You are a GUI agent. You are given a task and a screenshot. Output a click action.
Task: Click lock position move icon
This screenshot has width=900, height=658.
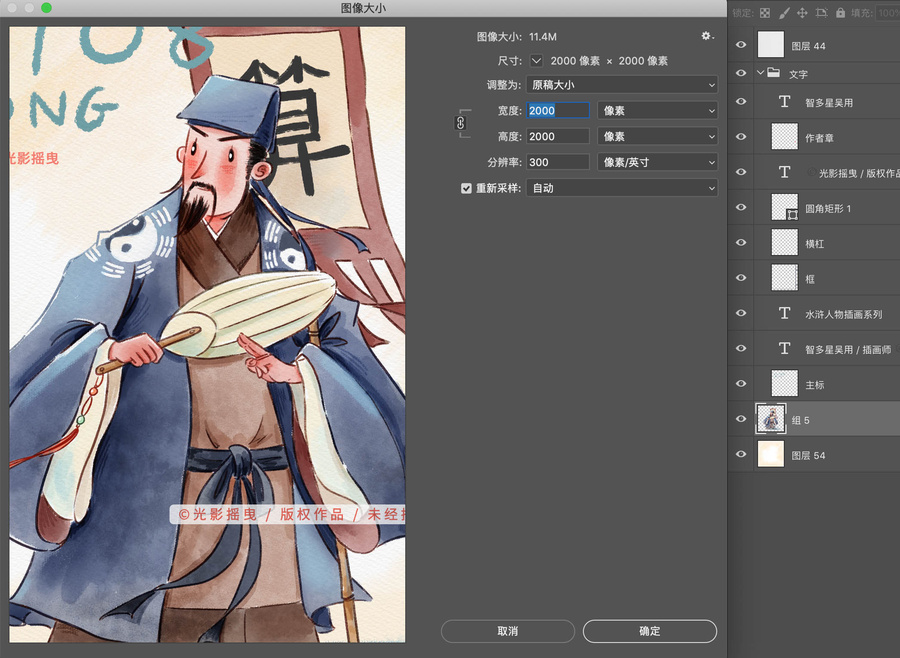tap(802, 13)
